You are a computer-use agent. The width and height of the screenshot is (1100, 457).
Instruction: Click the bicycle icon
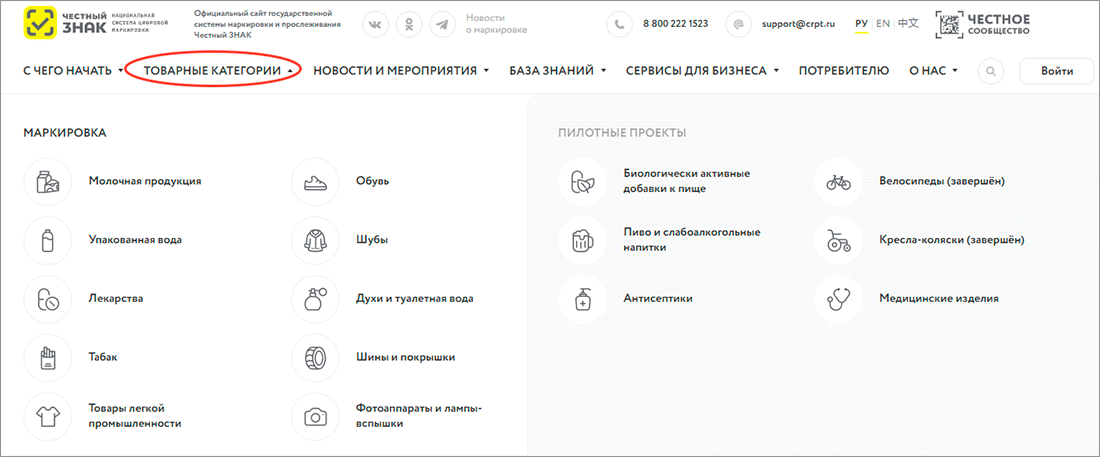pyautogui.click(x=838, y=182)
